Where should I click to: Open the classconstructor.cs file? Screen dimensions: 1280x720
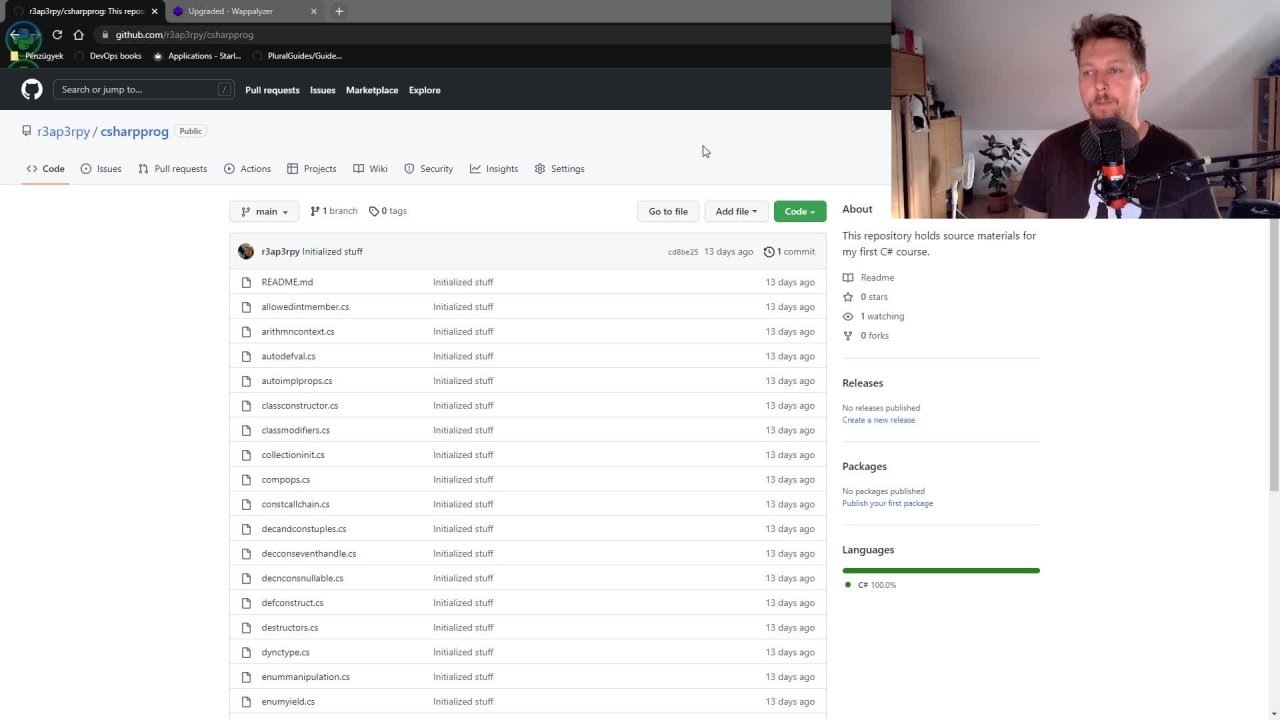pos(299,406)
